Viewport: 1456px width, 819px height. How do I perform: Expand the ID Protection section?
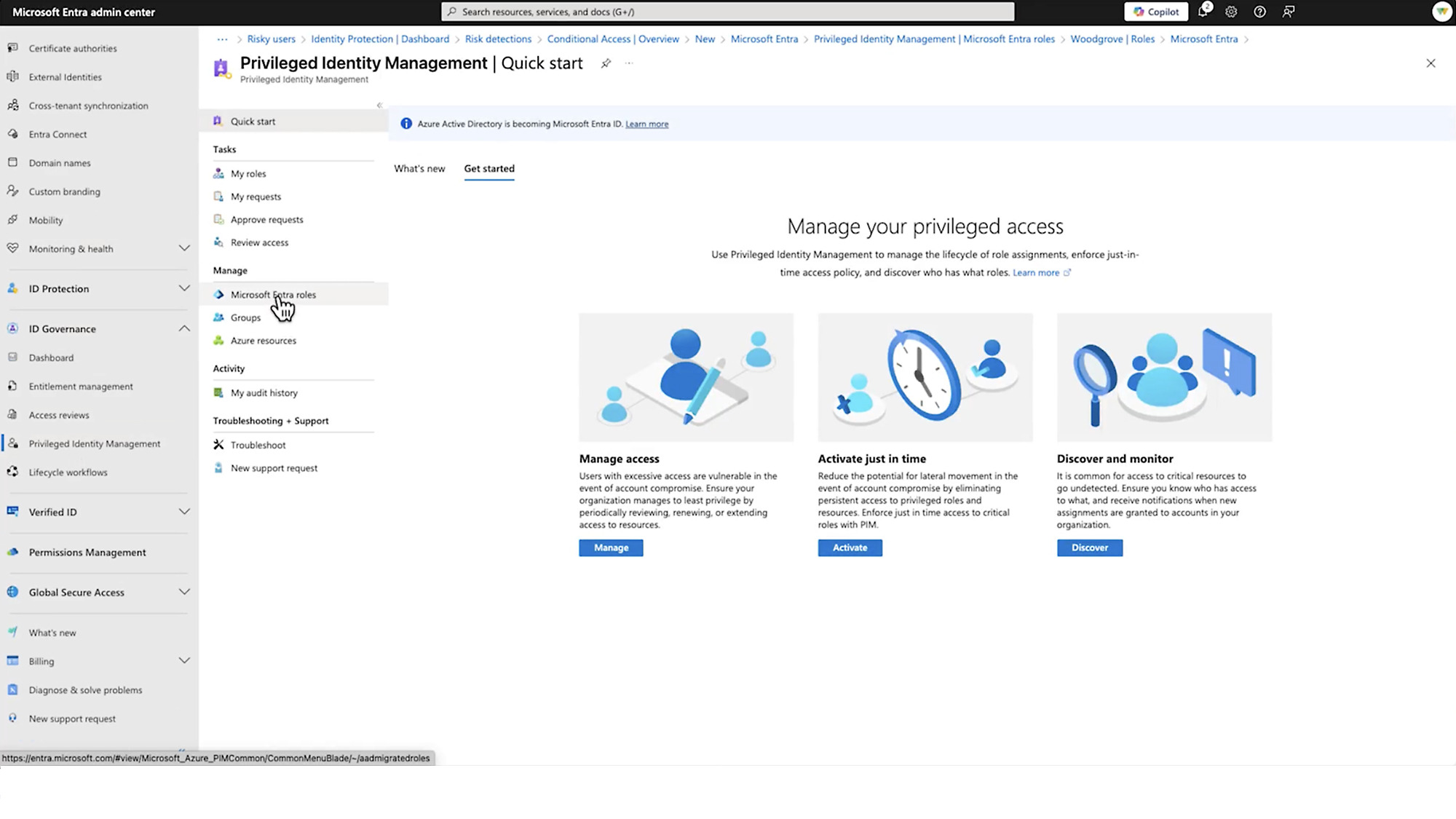pos(184,288)
